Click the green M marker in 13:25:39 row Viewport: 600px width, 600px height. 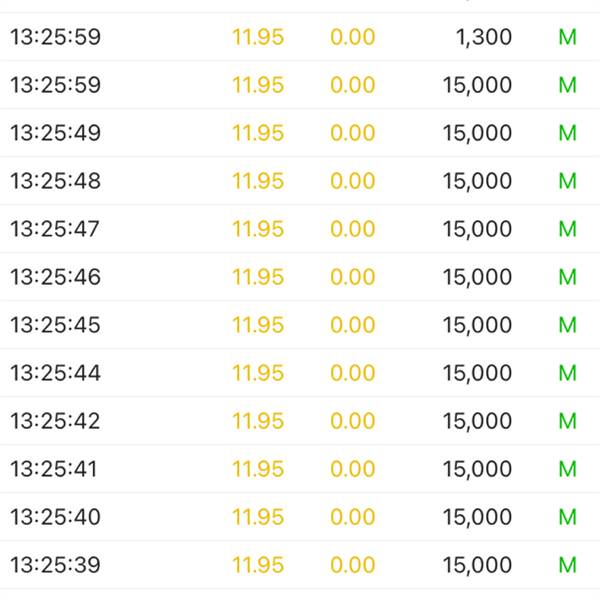[567, 565]
